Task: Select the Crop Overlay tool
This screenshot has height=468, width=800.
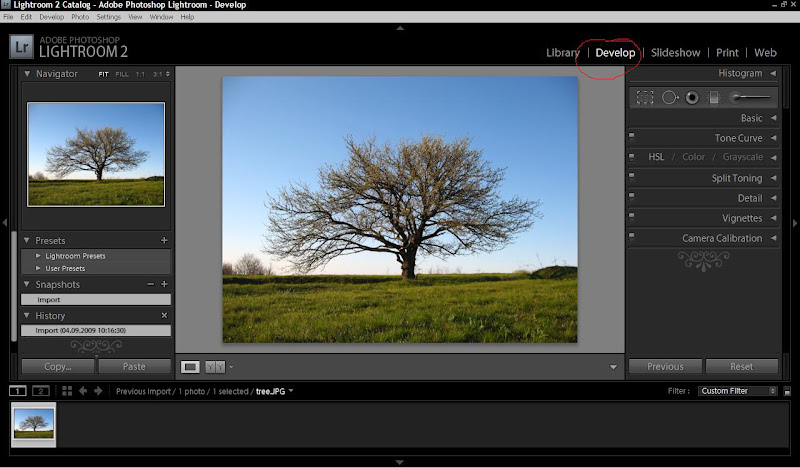Action: tap(645, 97)
